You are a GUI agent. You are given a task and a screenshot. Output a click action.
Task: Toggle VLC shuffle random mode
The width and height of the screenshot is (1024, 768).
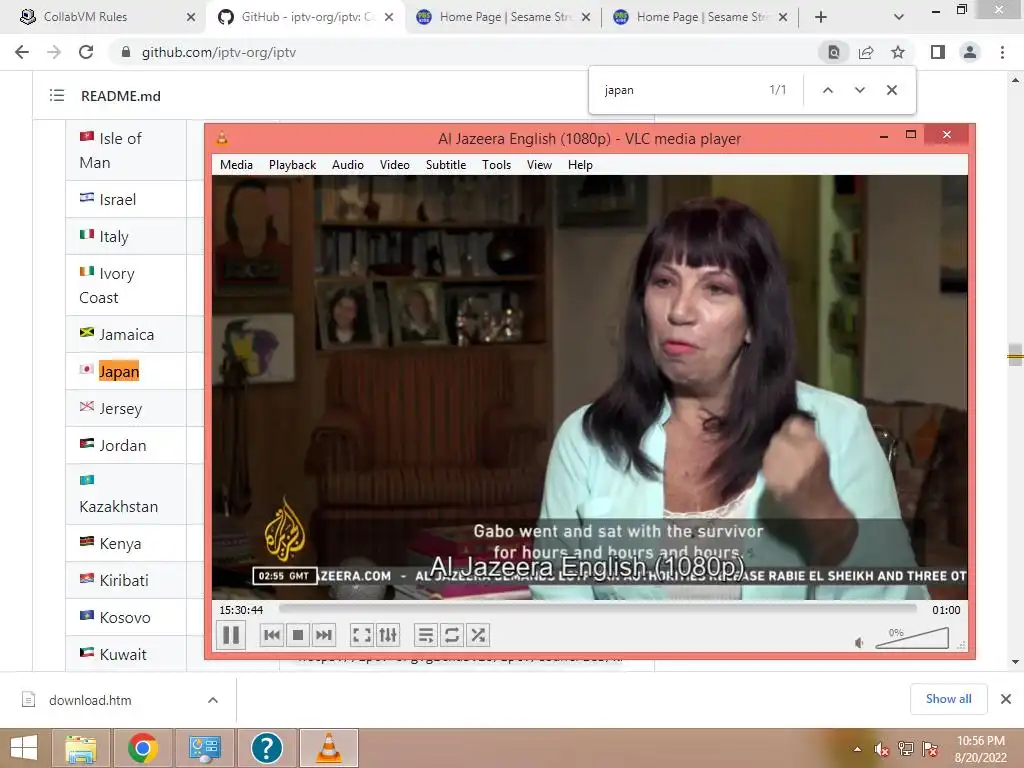[478, 635]
